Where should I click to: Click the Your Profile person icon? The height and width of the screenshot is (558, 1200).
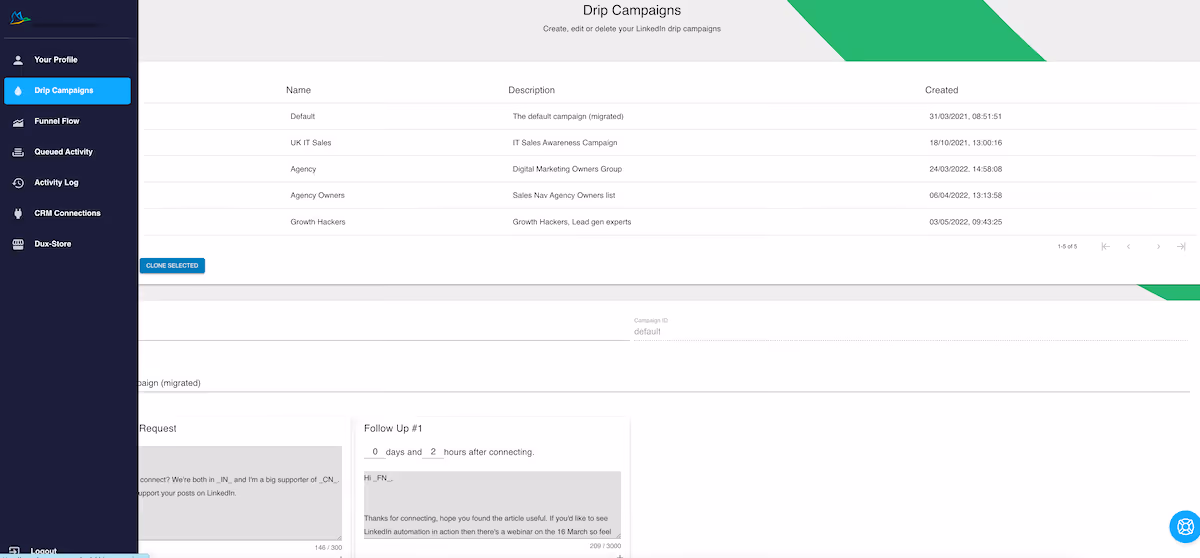(18, 60)
